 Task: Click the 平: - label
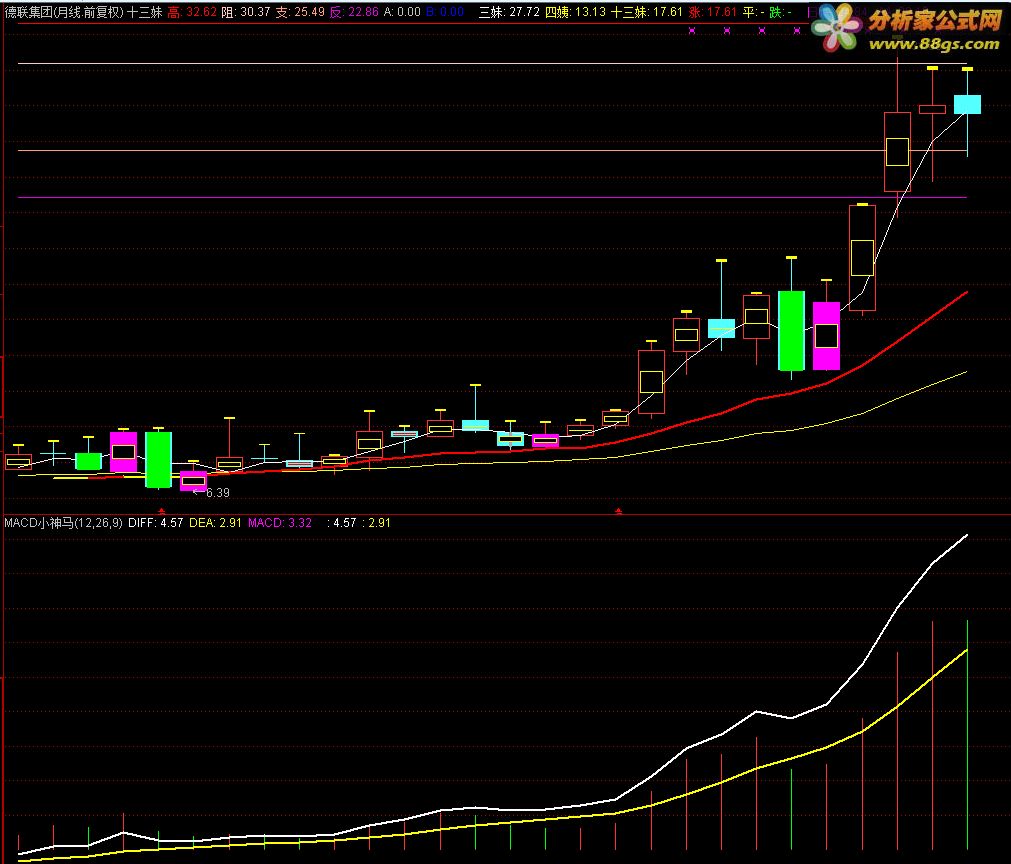pyautogui.click(x=753, y=12)
